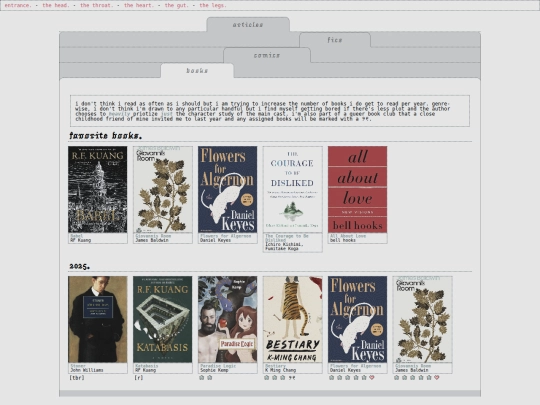
Task: Click the 'Bestiary' title caption
Action: point(276,366)
